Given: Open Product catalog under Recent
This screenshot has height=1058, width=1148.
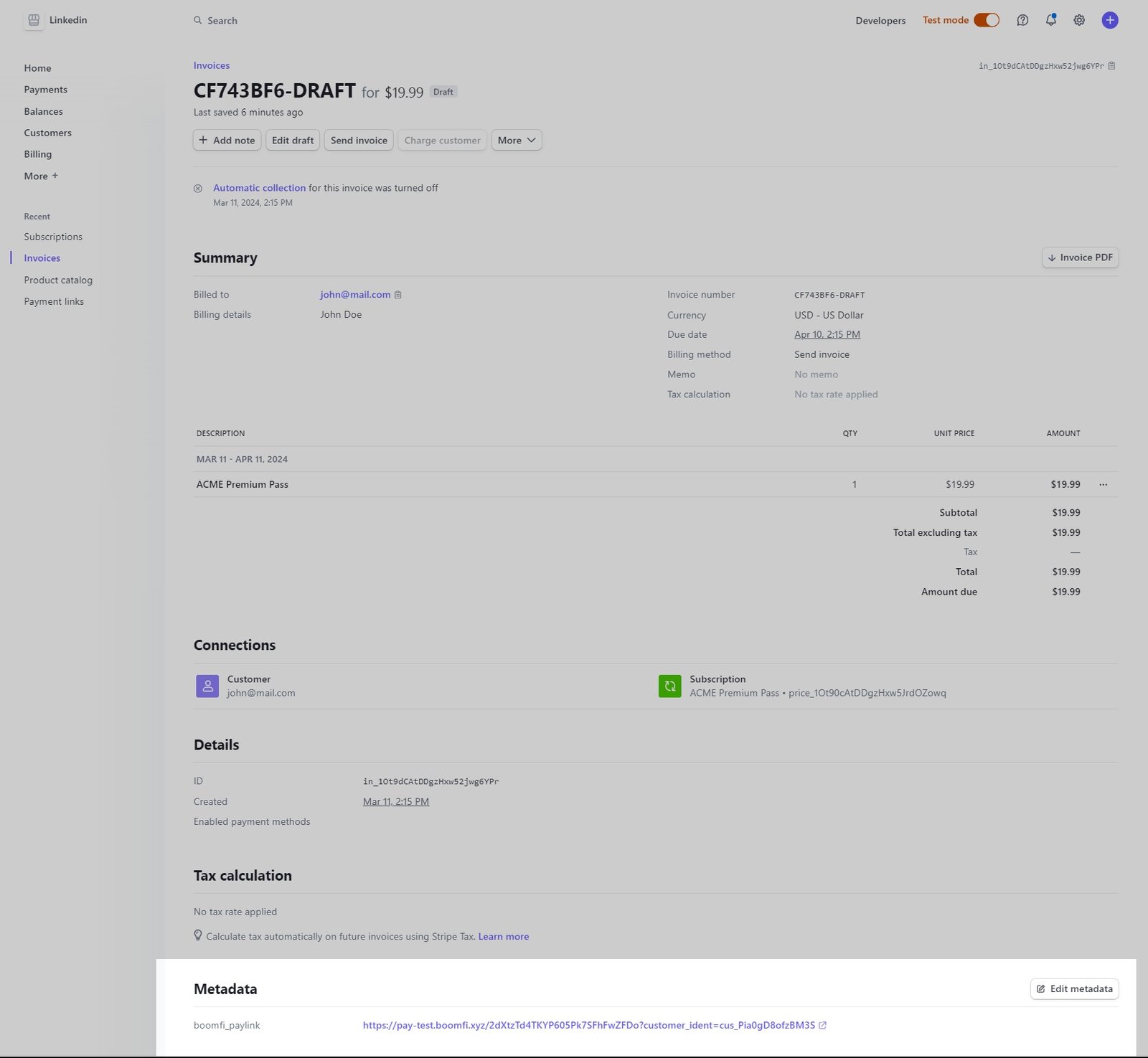Looking at the screenshot, I should point(58,280).
